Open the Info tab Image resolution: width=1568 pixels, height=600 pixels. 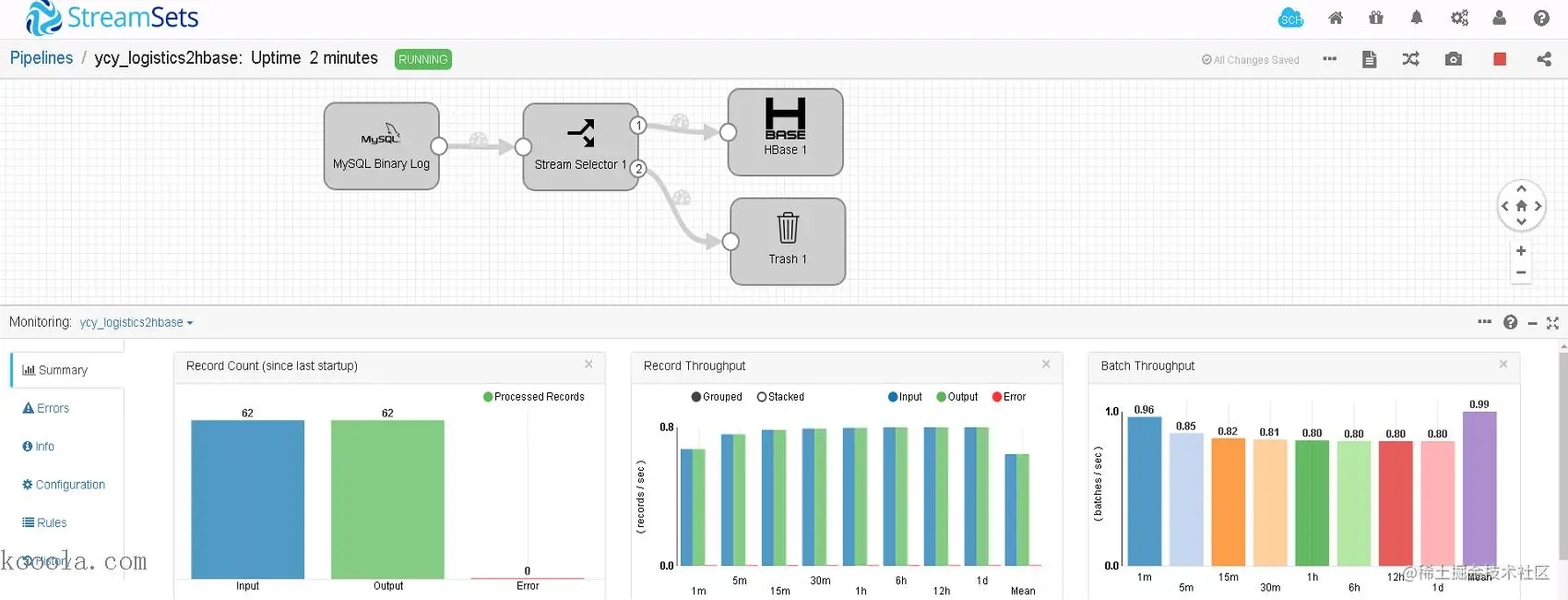39,447
